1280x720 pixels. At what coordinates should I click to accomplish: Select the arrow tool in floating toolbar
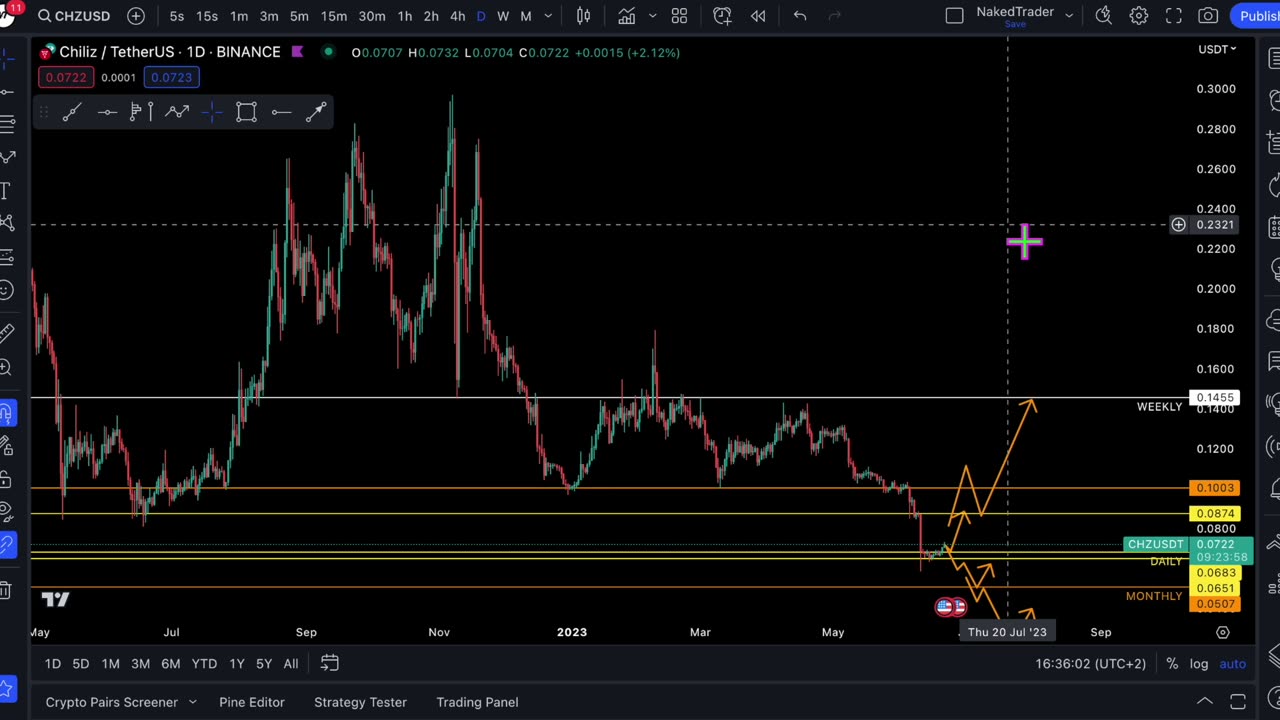[316, 112]
